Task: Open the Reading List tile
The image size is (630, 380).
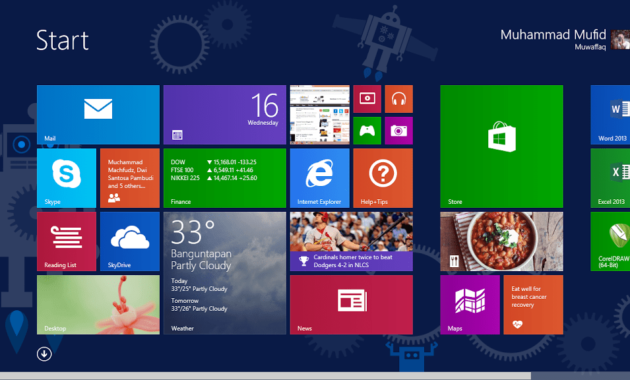Action: (67, 241)
